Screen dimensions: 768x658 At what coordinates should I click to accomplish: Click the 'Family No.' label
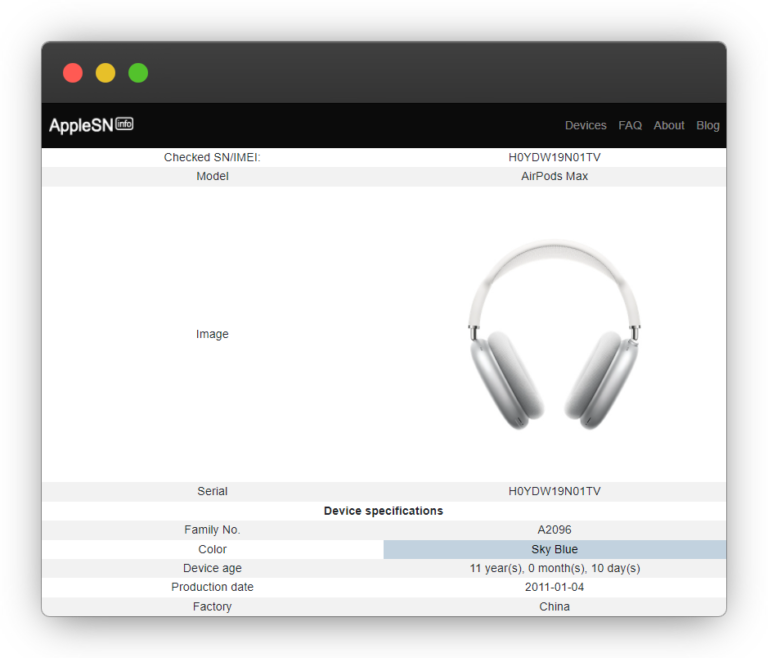click(x=212, y=530)
